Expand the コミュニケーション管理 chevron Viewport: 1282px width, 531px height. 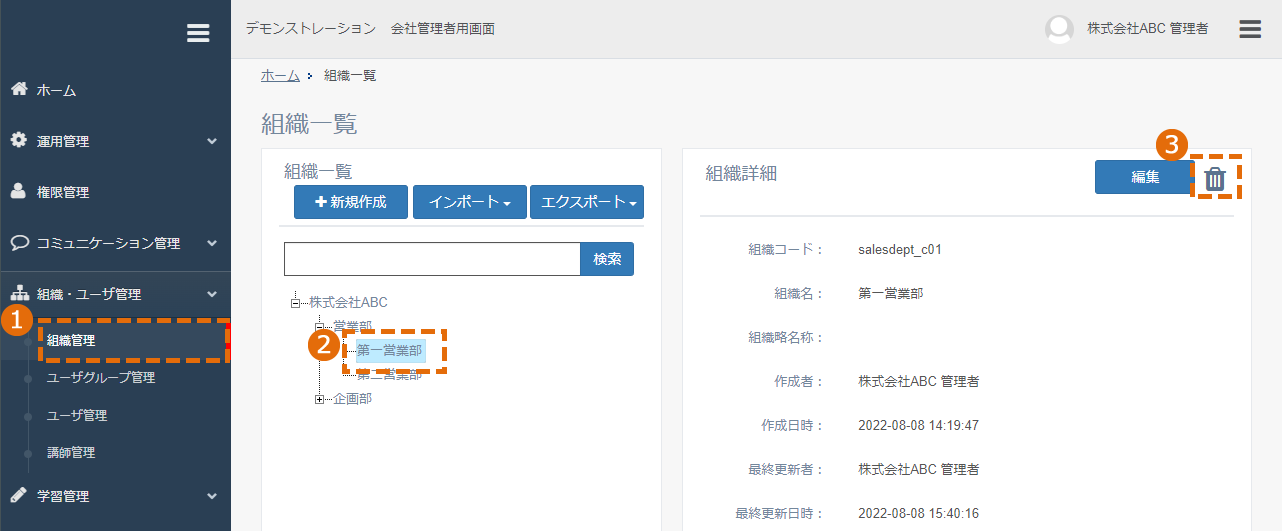point(212,243)
